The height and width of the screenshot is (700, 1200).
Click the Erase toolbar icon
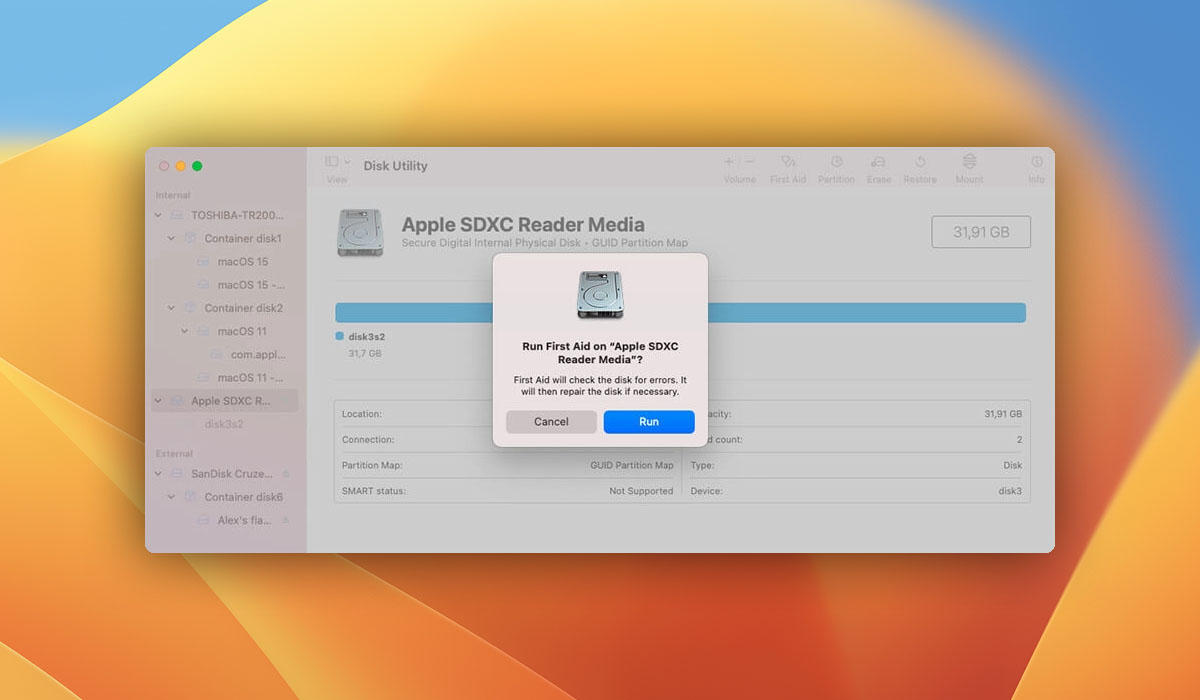[878, 161]
